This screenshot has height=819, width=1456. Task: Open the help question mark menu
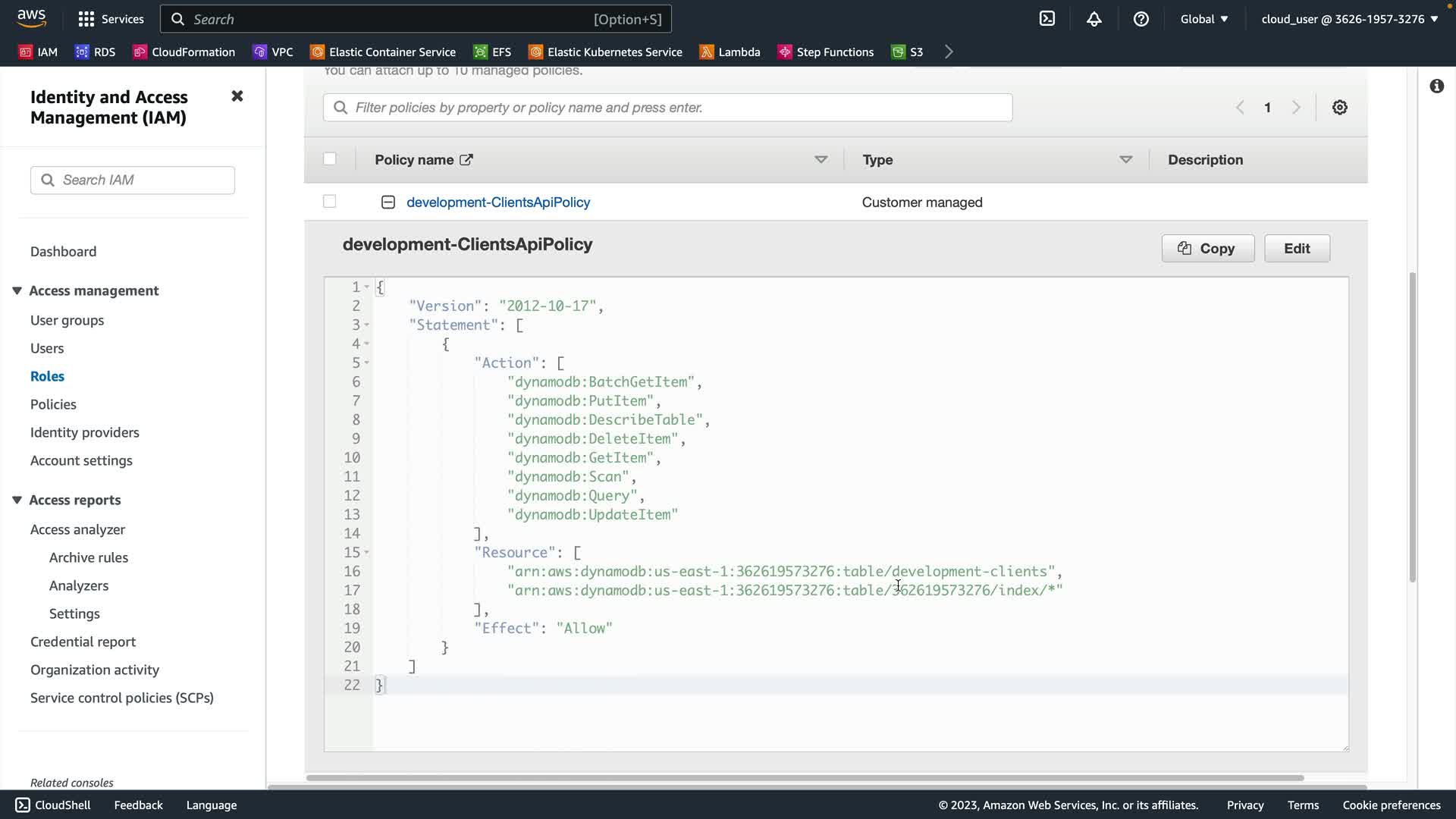click(1141, 19)
